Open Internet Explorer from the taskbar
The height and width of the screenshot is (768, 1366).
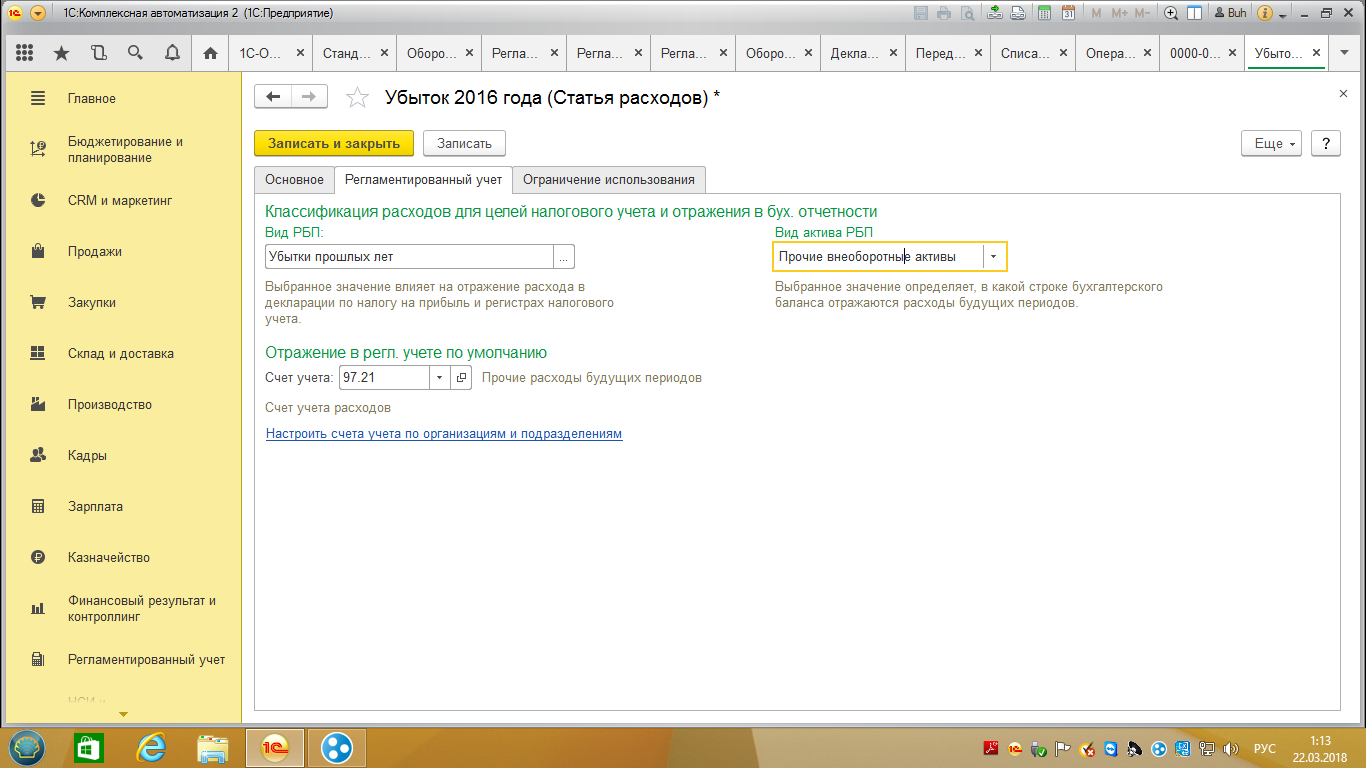(x=151, y=748)
